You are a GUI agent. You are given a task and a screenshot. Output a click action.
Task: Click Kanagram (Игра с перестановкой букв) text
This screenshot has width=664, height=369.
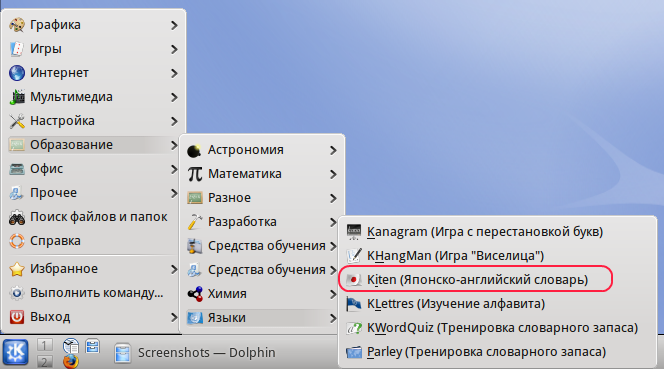485,232
